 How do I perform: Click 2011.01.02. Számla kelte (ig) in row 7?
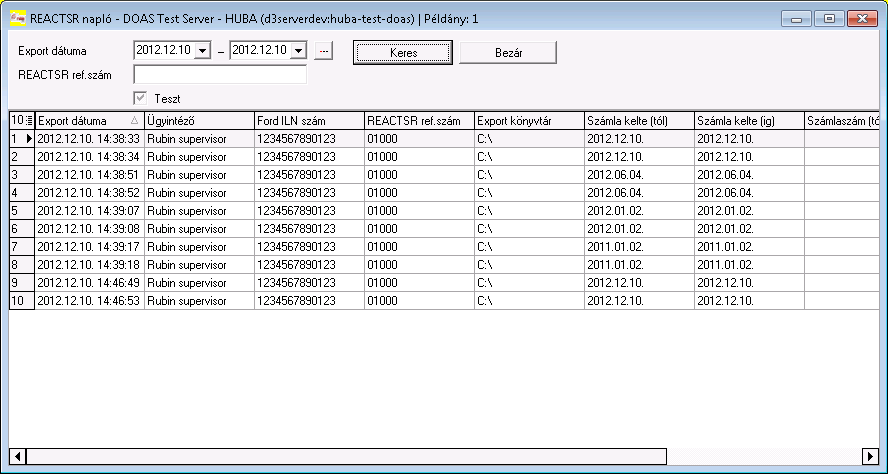coord(749,247)
